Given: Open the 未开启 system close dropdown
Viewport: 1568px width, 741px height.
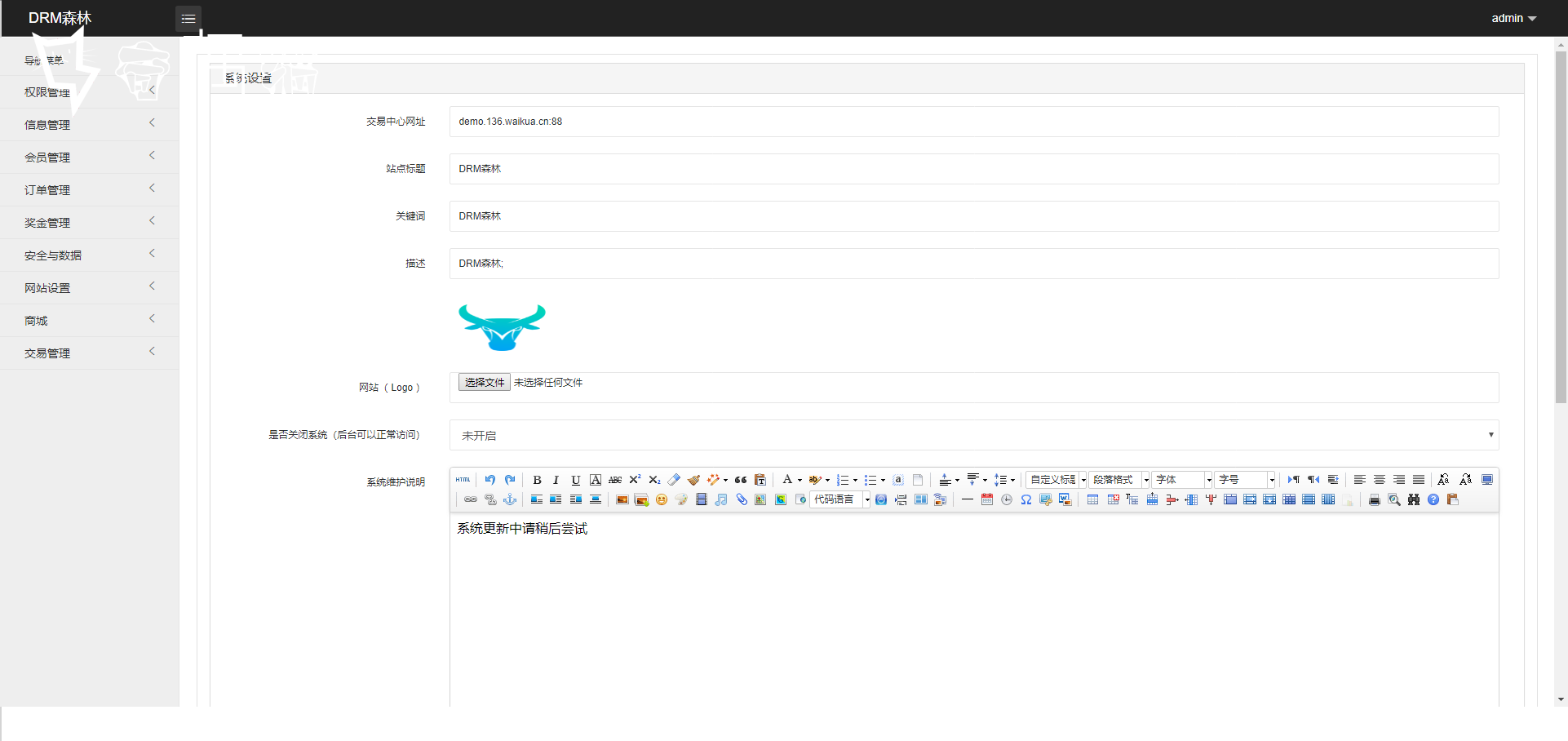Looking at the screenshot, I should coord(974,435).
